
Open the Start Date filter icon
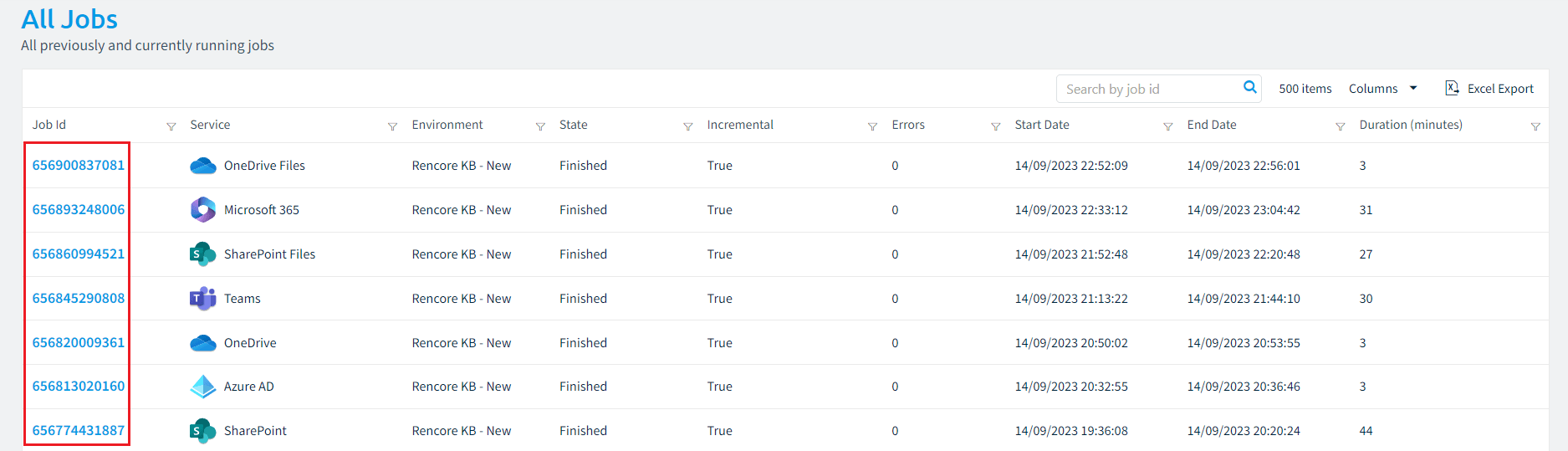1168,126
